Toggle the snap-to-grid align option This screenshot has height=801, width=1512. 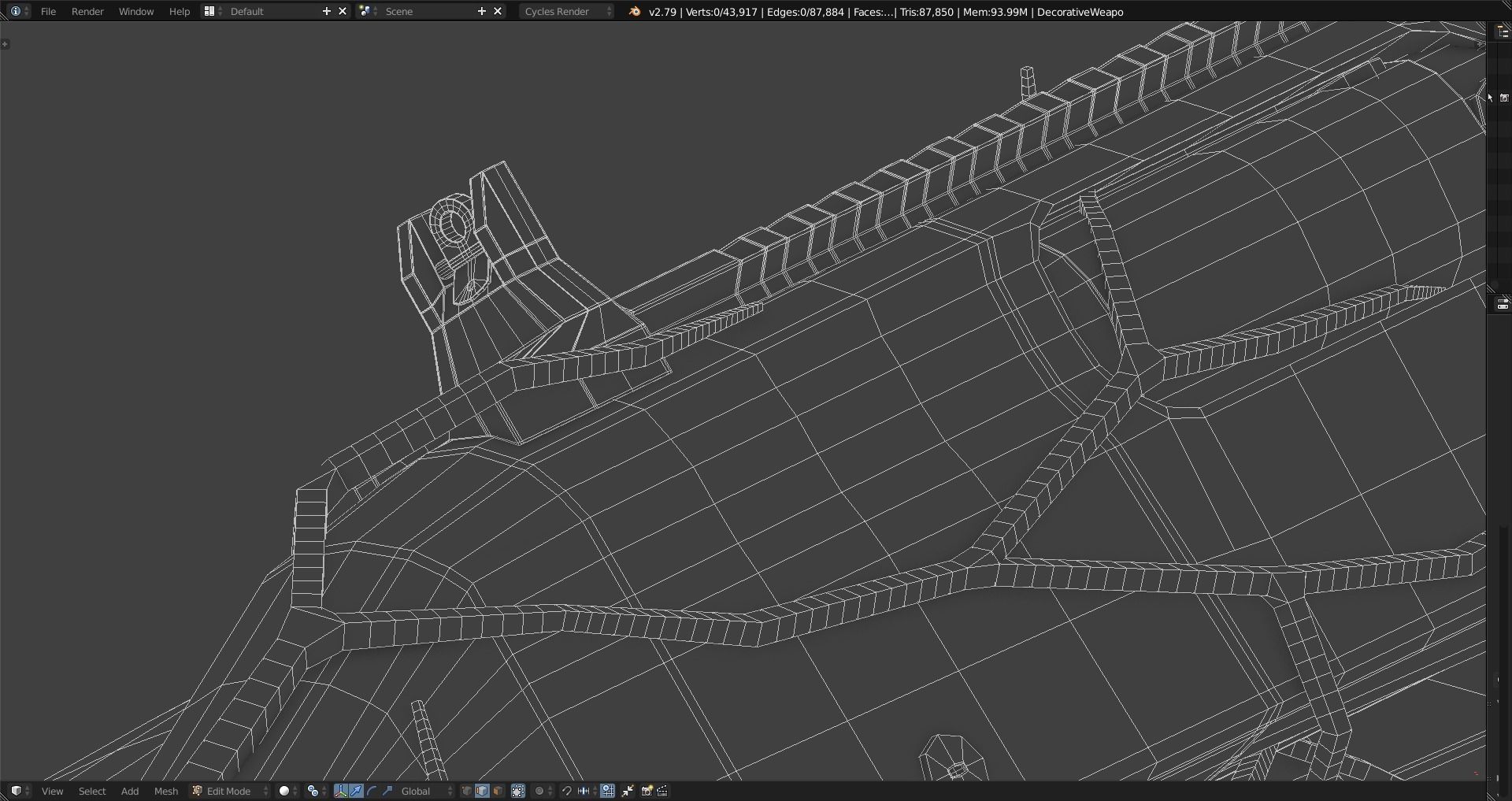pyautogui.click(x=608, y=791)
